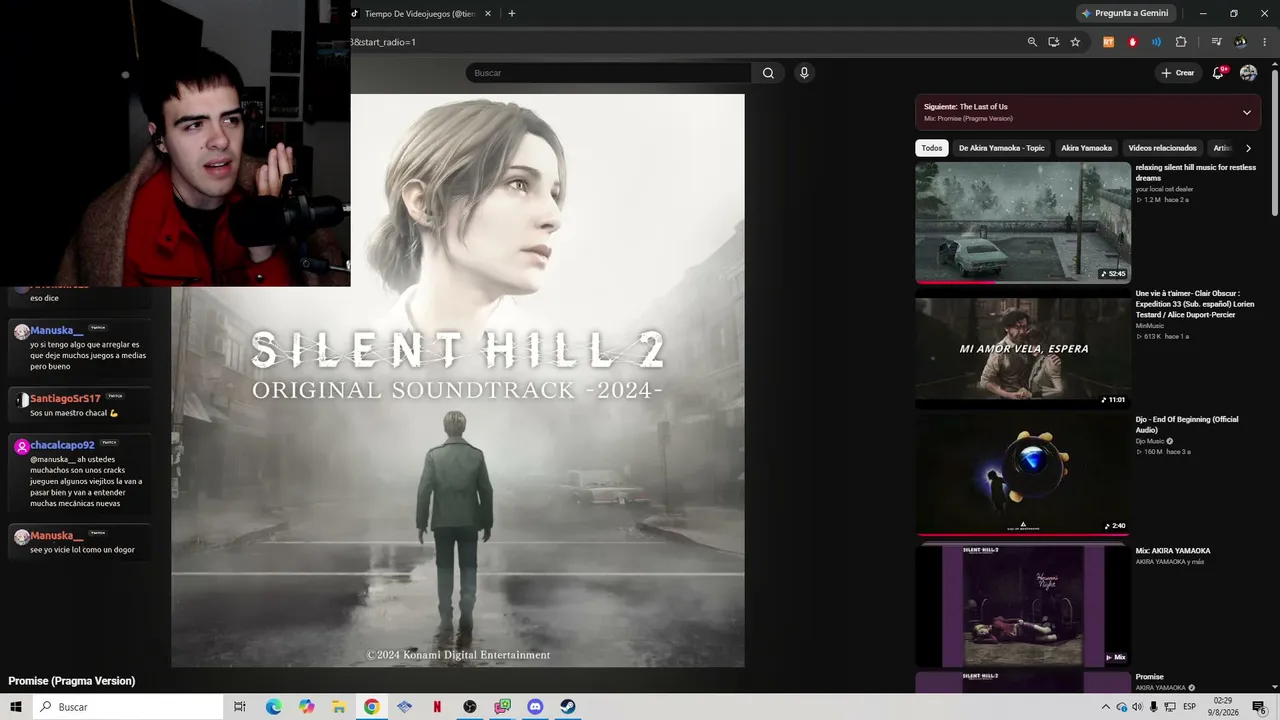
Task: Open the Windows Start menu
Action: coord(16,707)
